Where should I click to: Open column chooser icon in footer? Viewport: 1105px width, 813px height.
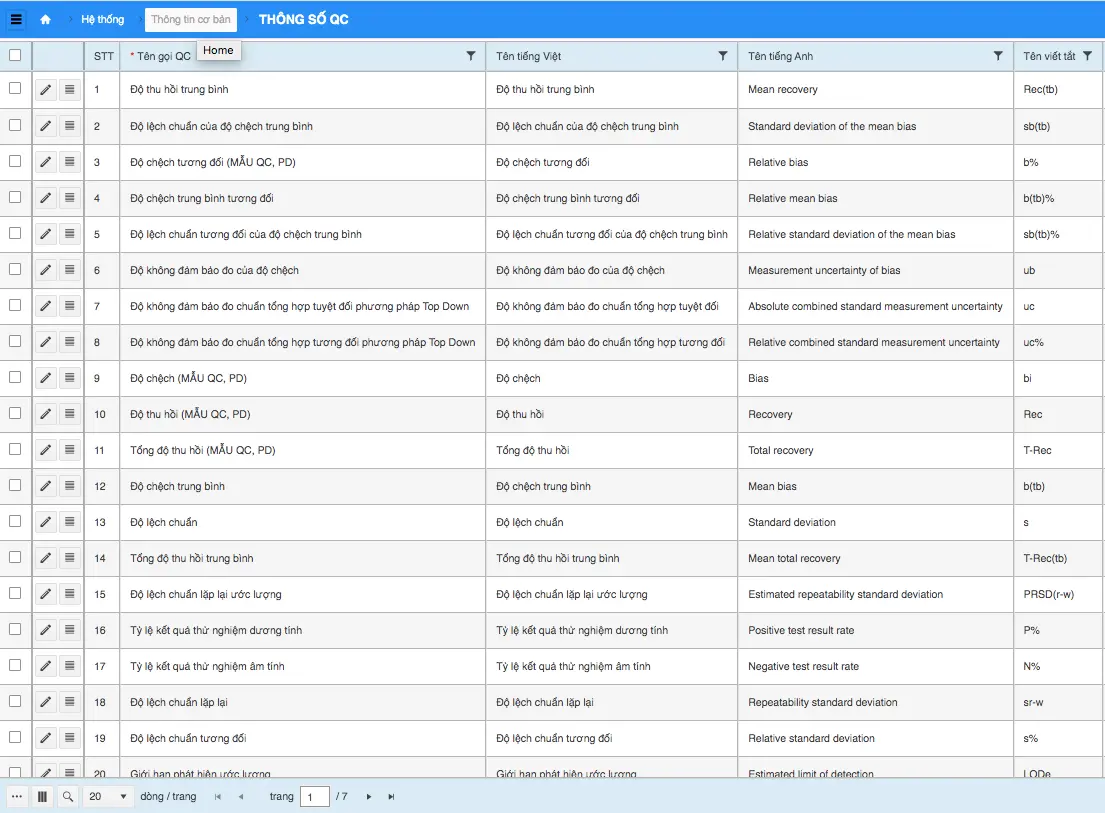coord(42,796)
